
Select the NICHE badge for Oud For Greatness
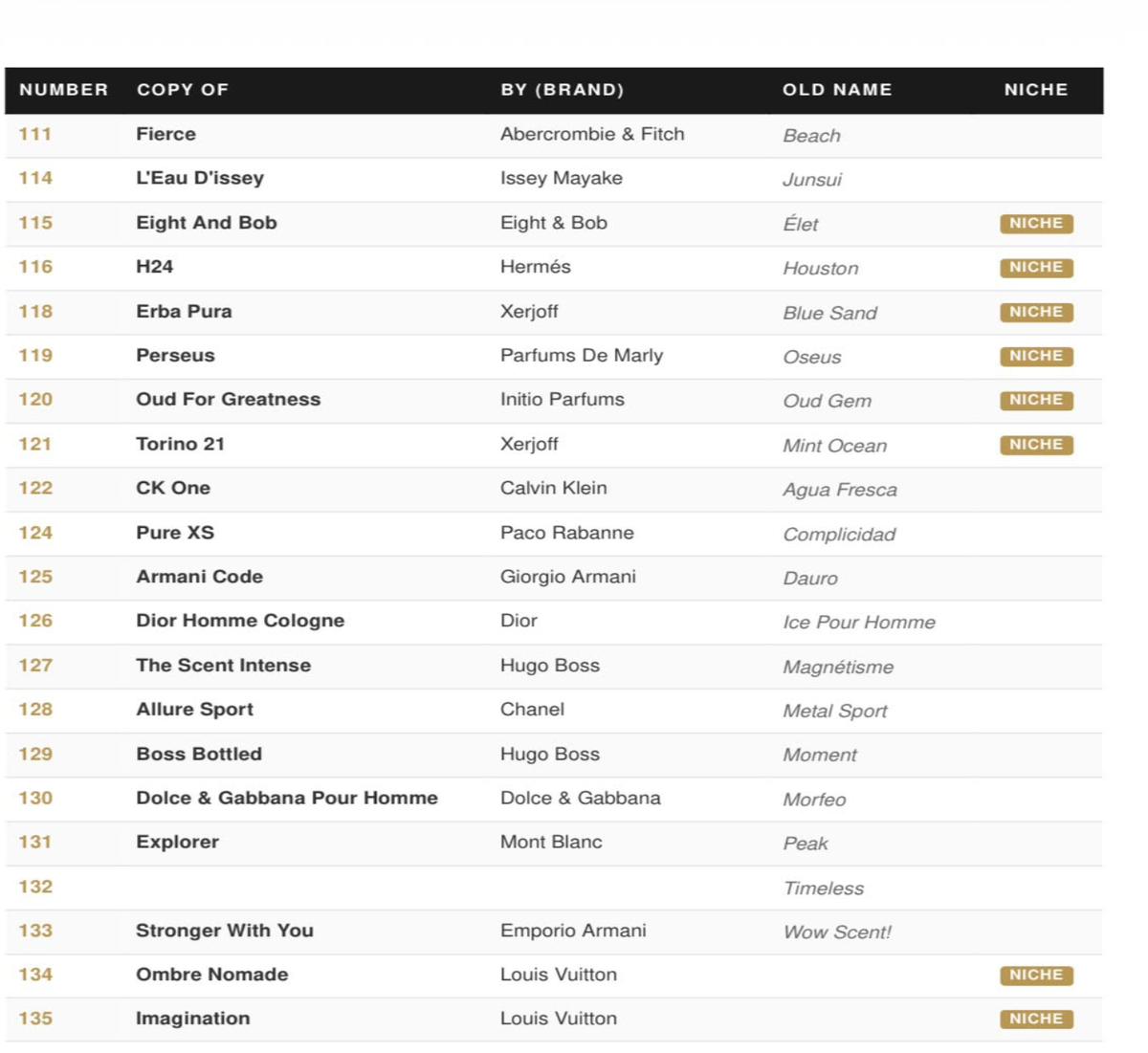coord(1036,400)
